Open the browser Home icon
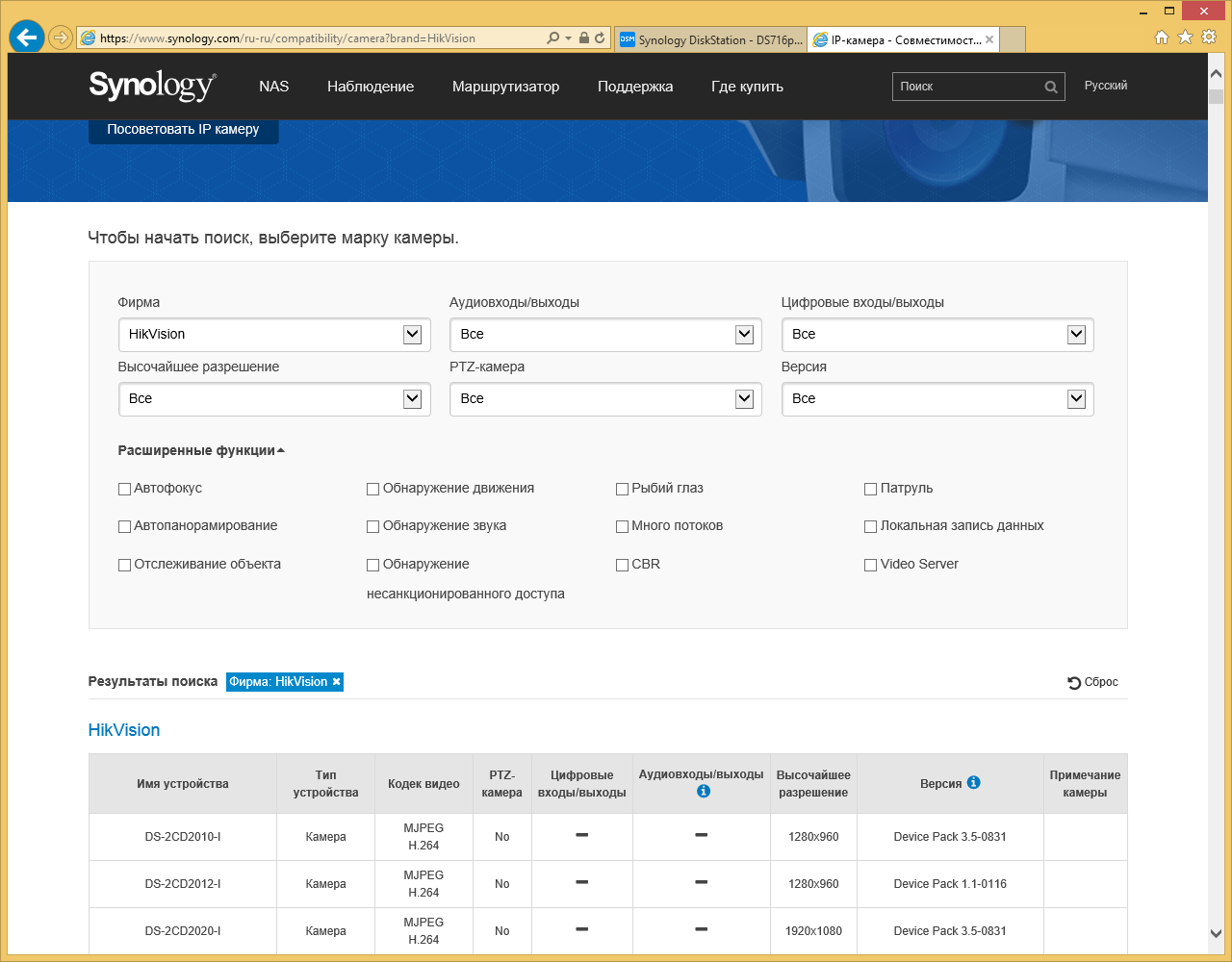 tap(1162, 38)
